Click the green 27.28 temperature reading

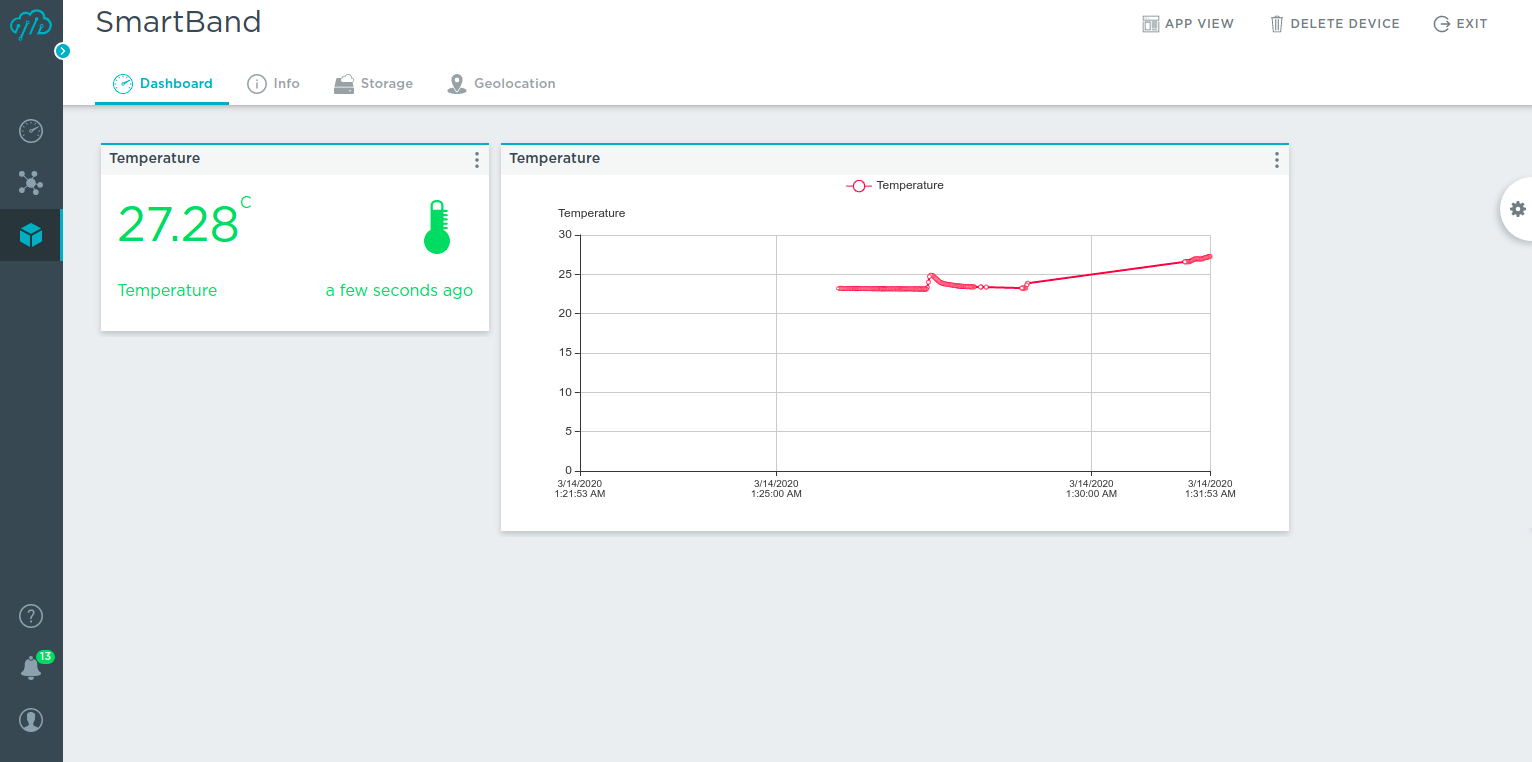179,224
